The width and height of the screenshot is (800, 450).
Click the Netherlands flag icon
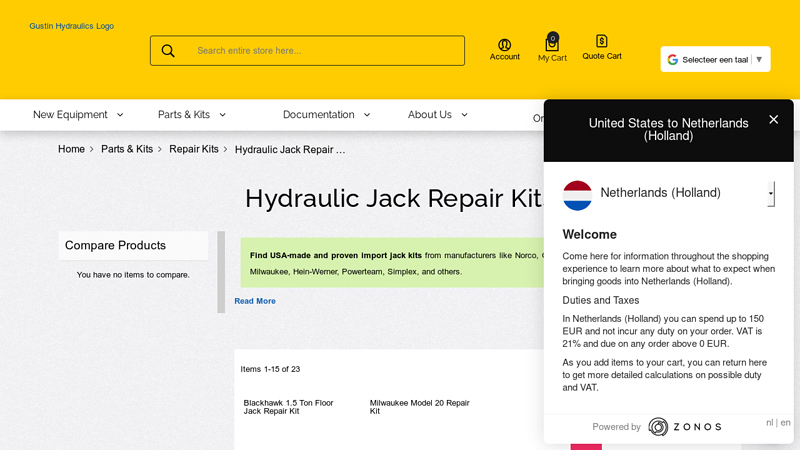(577, 195)
